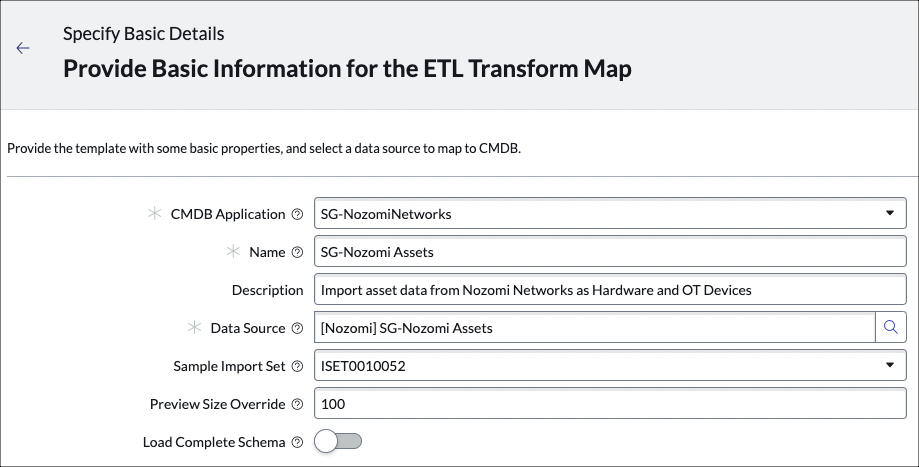Focus the Data Source reference field
The image size is (919, 467).
coord(595,328)
